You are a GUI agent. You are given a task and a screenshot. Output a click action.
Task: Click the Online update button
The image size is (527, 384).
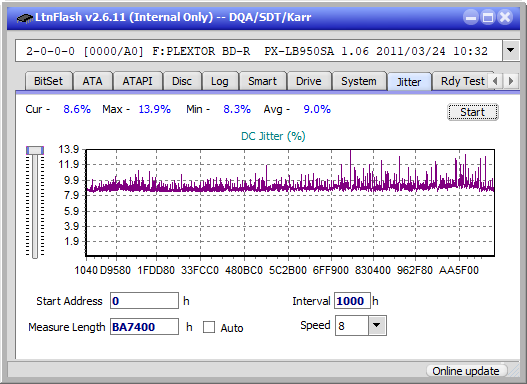coord(466,371)
